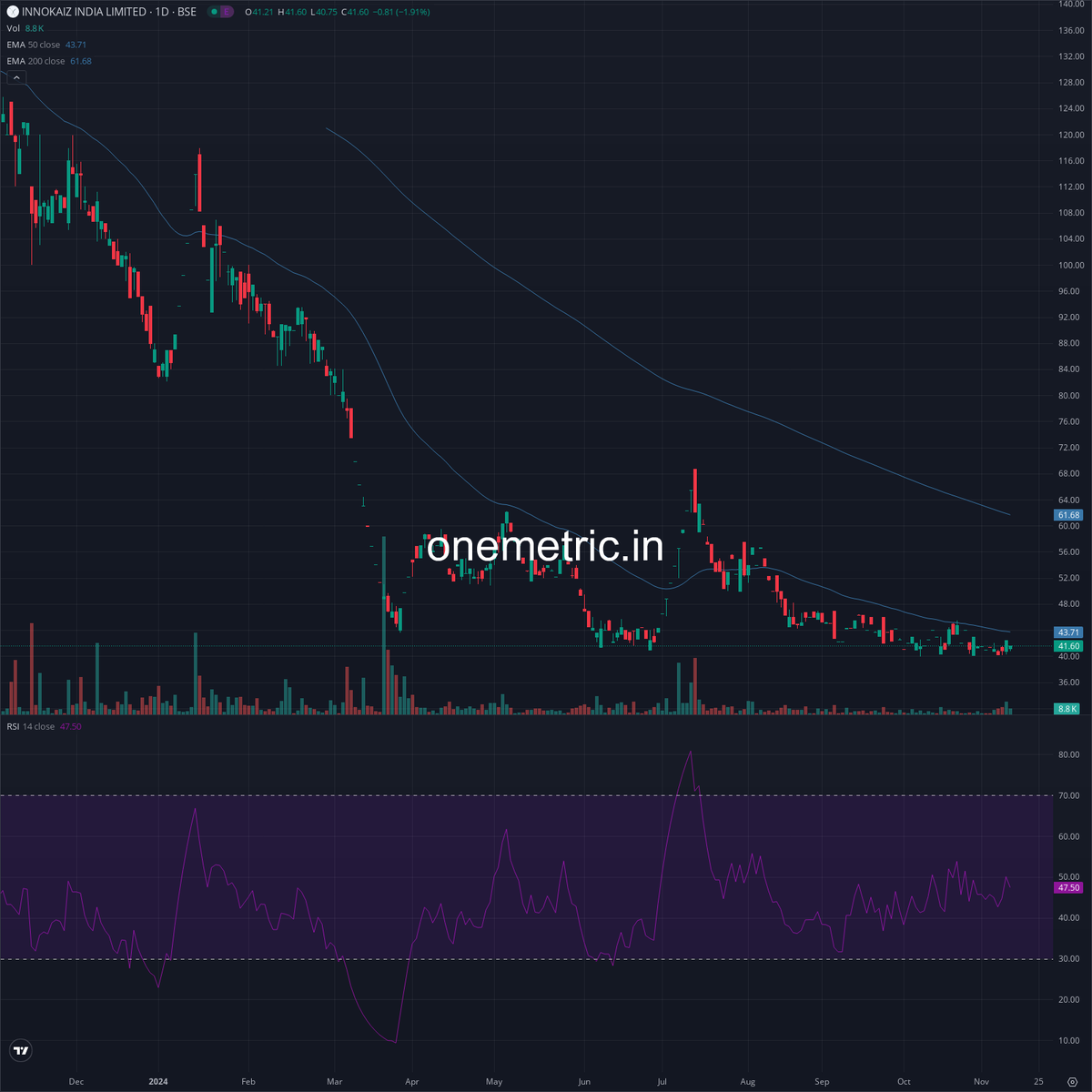1092x1092 pixels.
Task: Select the RSI 14 close legend
Action: click(x=44, y=726)
